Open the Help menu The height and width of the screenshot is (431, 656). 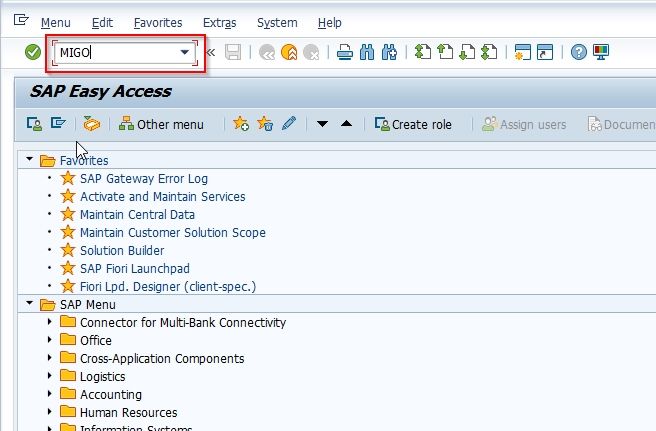(x=330, y=23)
